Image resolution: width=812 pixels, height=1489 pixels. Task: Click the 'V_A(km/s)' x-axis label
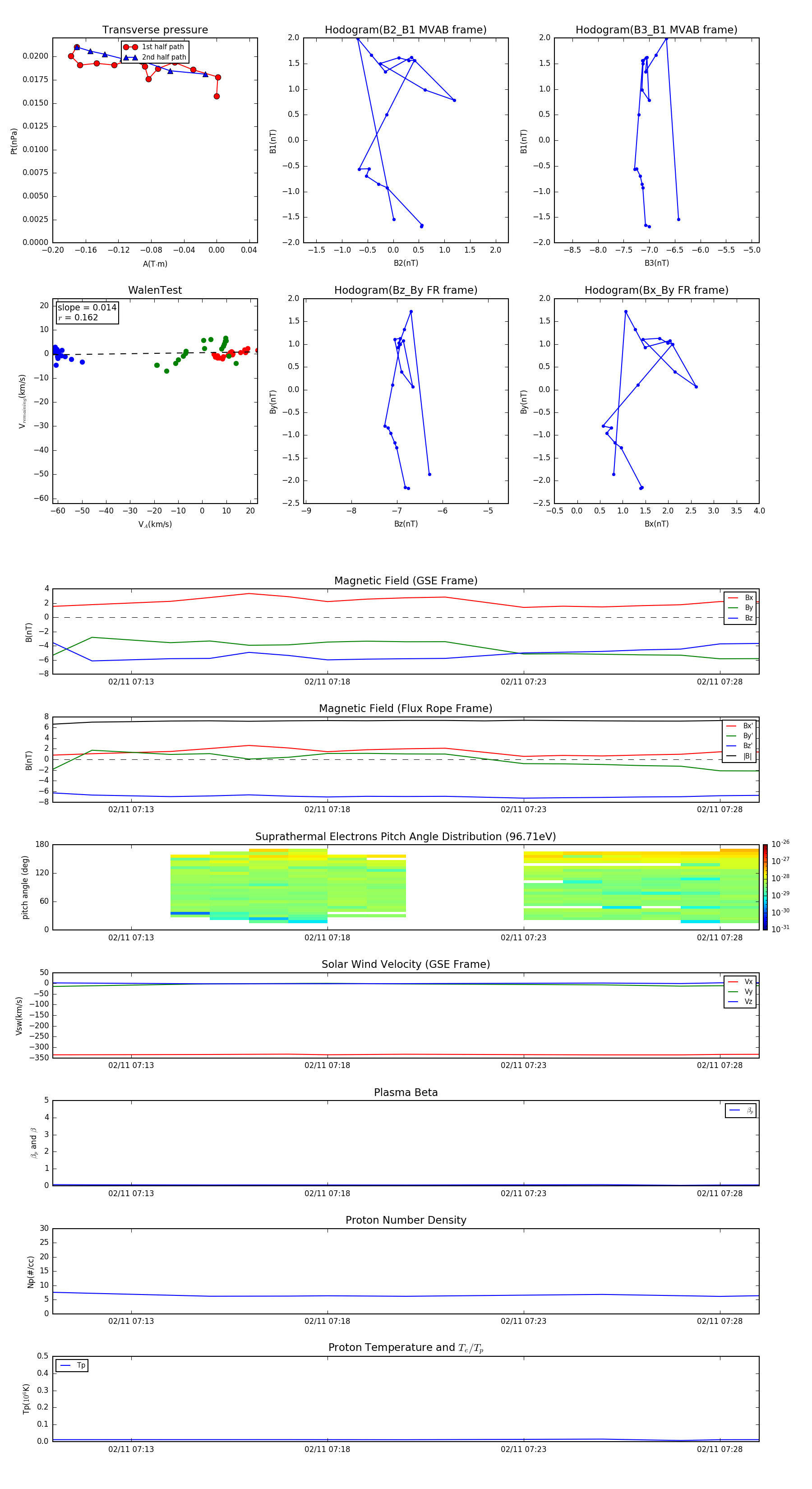(155, 524)
